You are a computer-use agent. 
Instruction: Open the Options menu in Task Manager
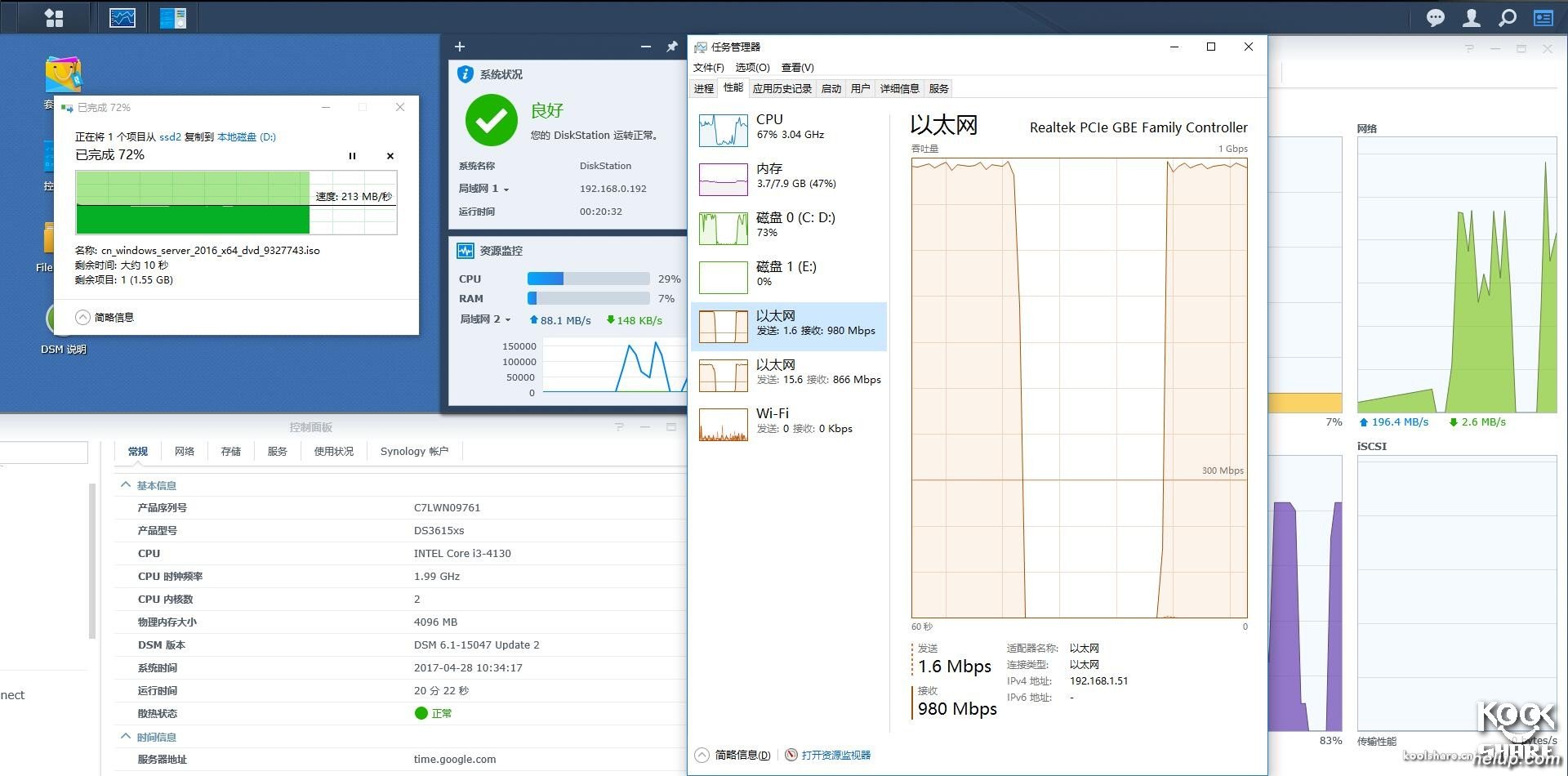click(x=752, y=67)
